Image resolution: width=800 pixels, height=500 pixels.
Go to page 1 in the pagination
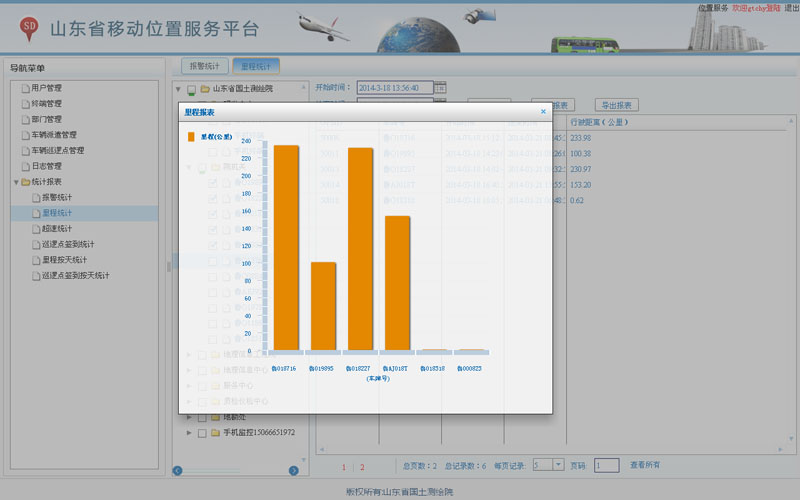tap(344, 467)
